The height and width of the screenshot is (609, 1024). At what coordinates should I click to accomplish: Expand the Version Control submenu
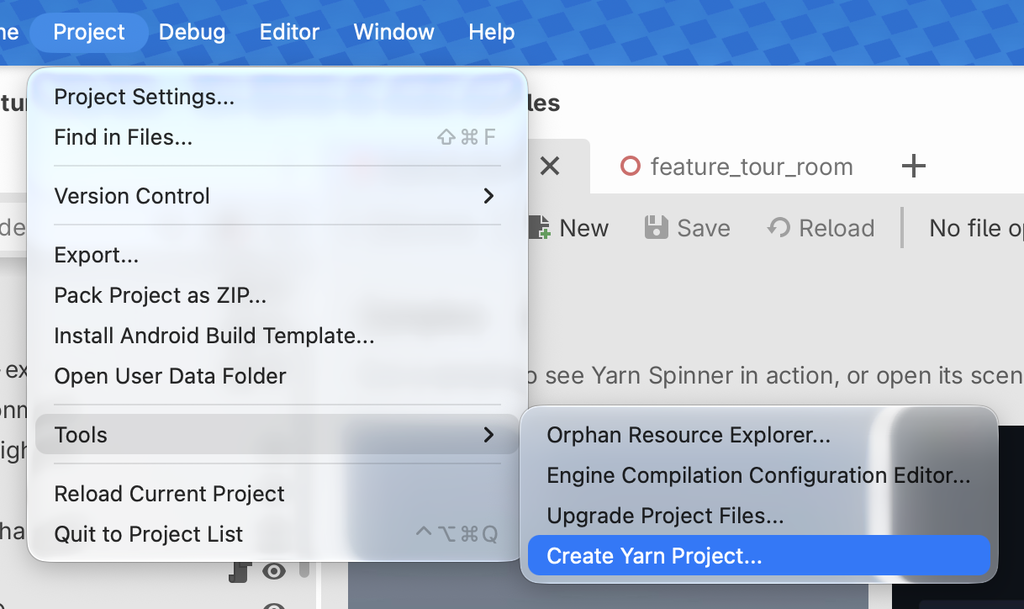coord(277,196)
